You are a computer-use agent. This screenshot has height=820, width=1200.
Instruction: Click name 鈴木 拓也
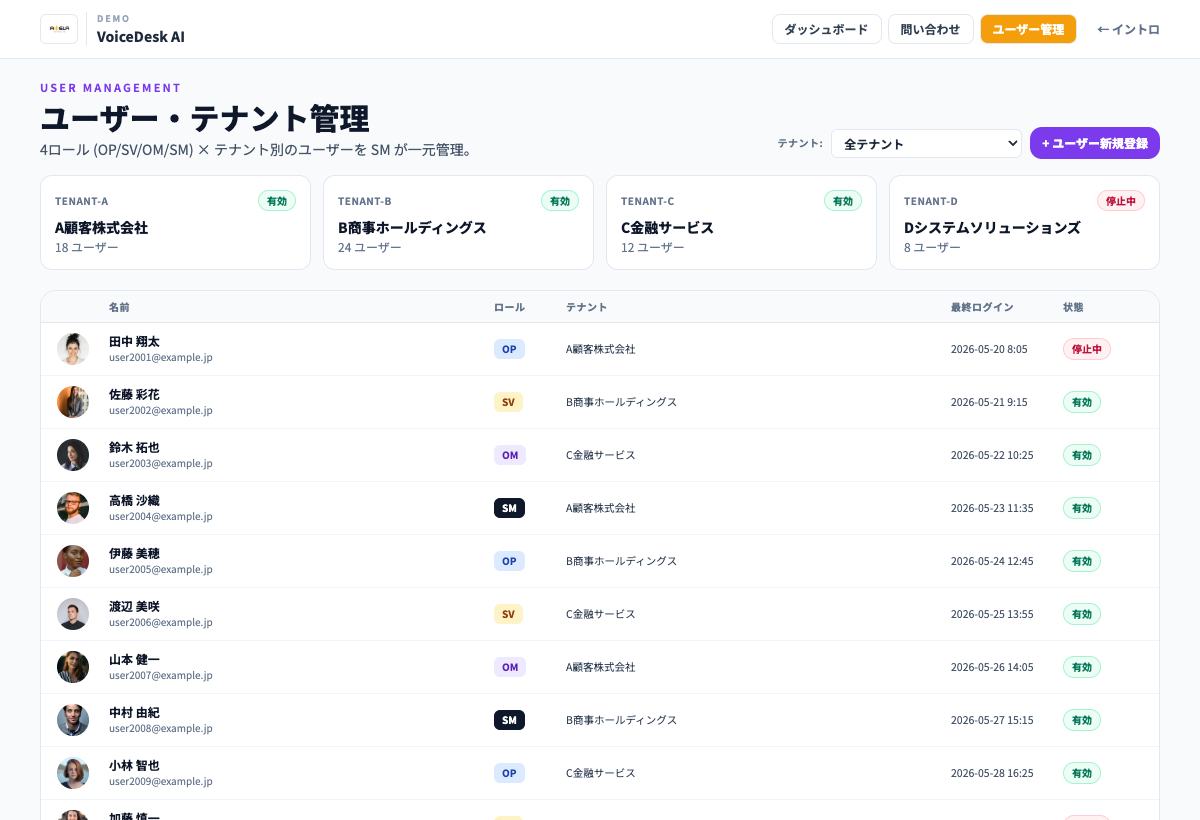pyautogui.click(x=134, y=448)
